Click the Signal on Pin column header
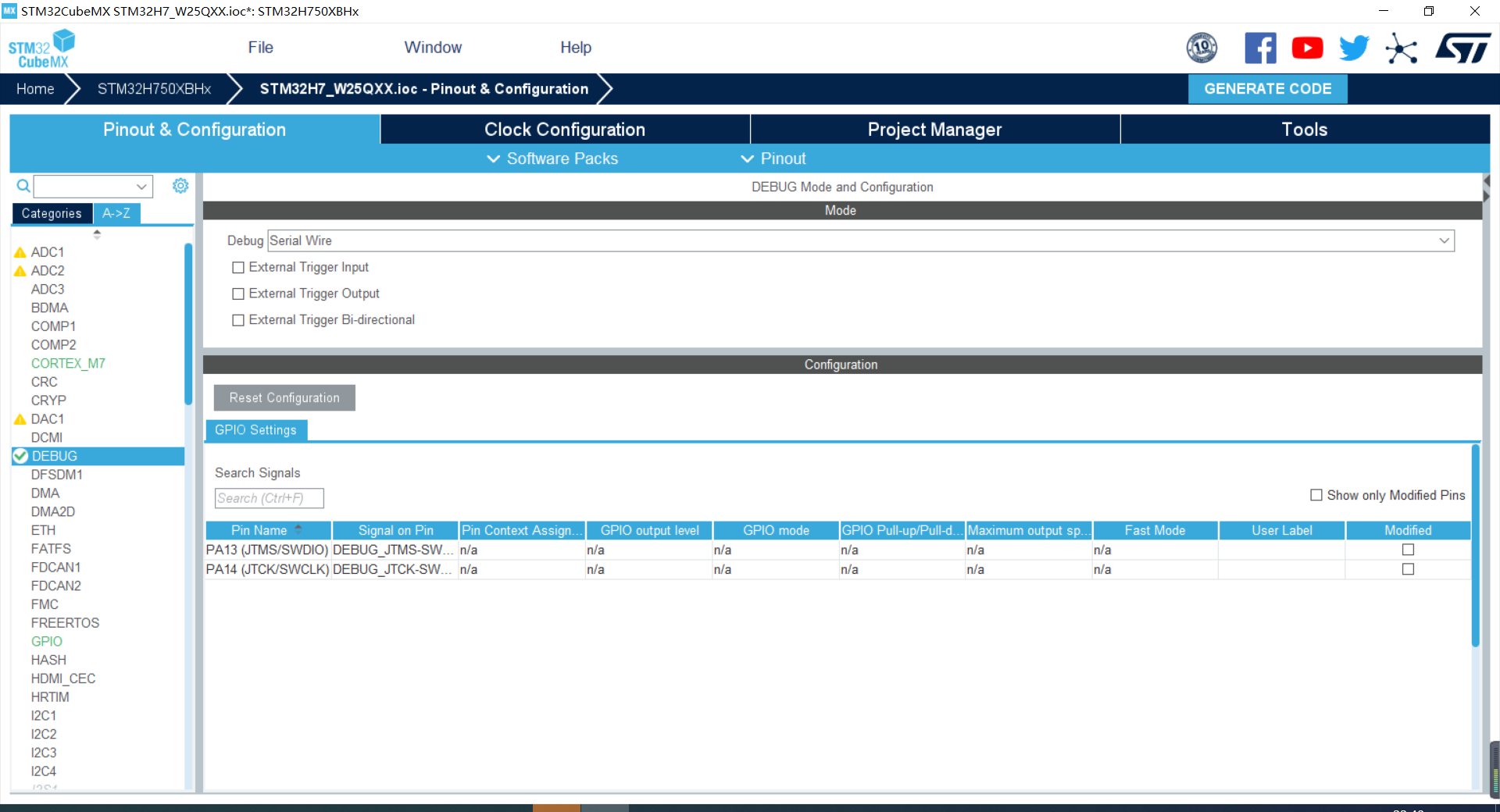1500x812 pixels. [x=395, y=530]
